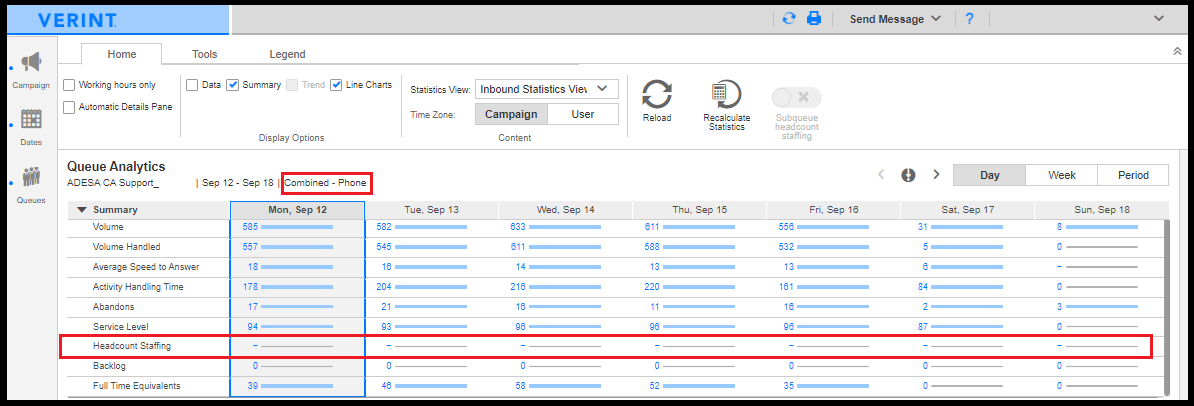Select Thu, Sep 15 column header
The image size is (1194, 406).
700,209
